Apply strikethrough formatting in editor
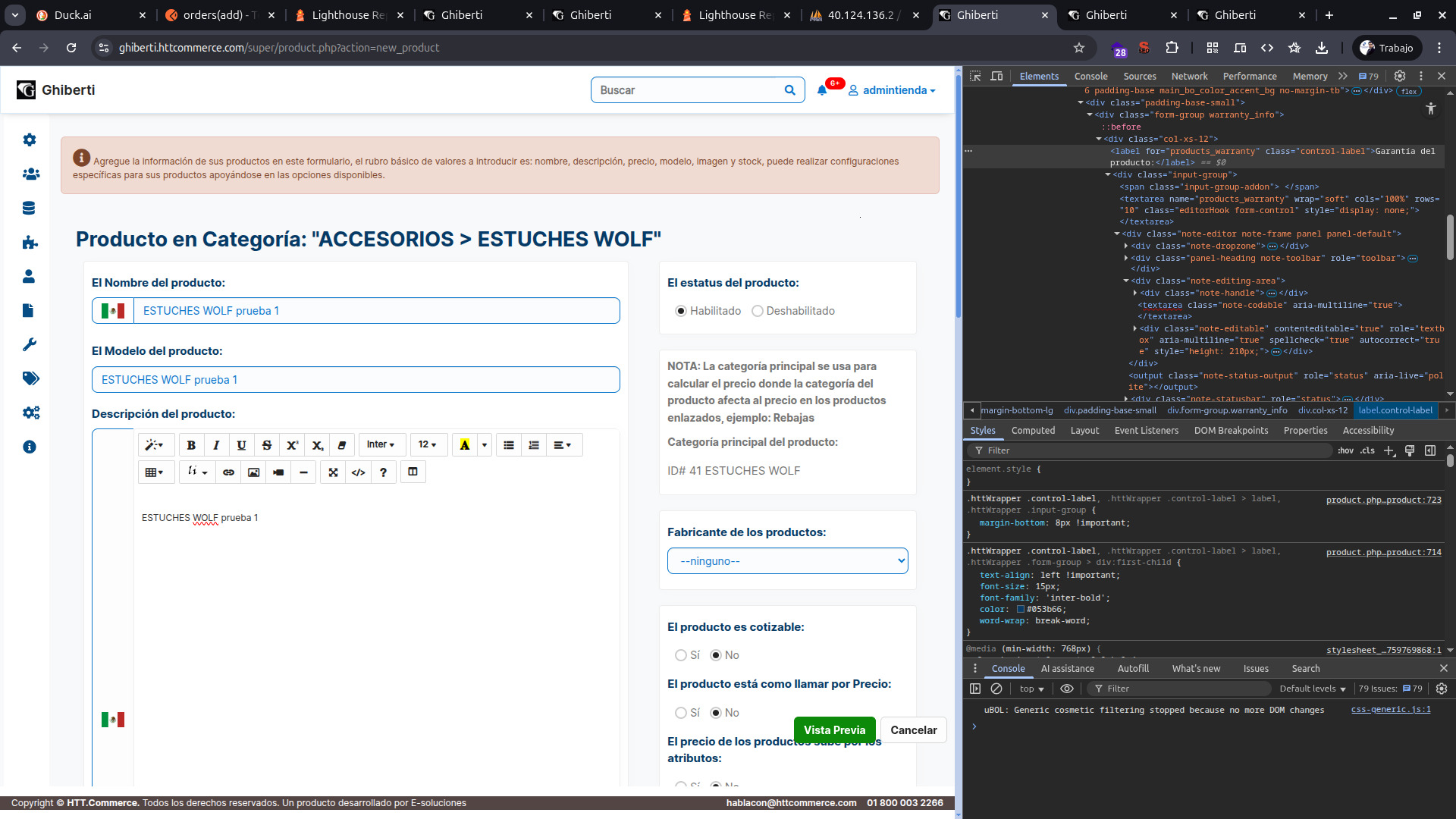1456x819 pixels. pyautogui.click(x=266, y=445)
